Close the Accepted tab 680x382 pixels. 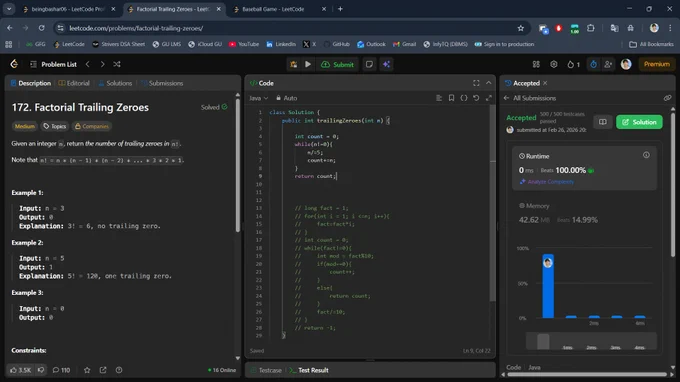[545, 83]
